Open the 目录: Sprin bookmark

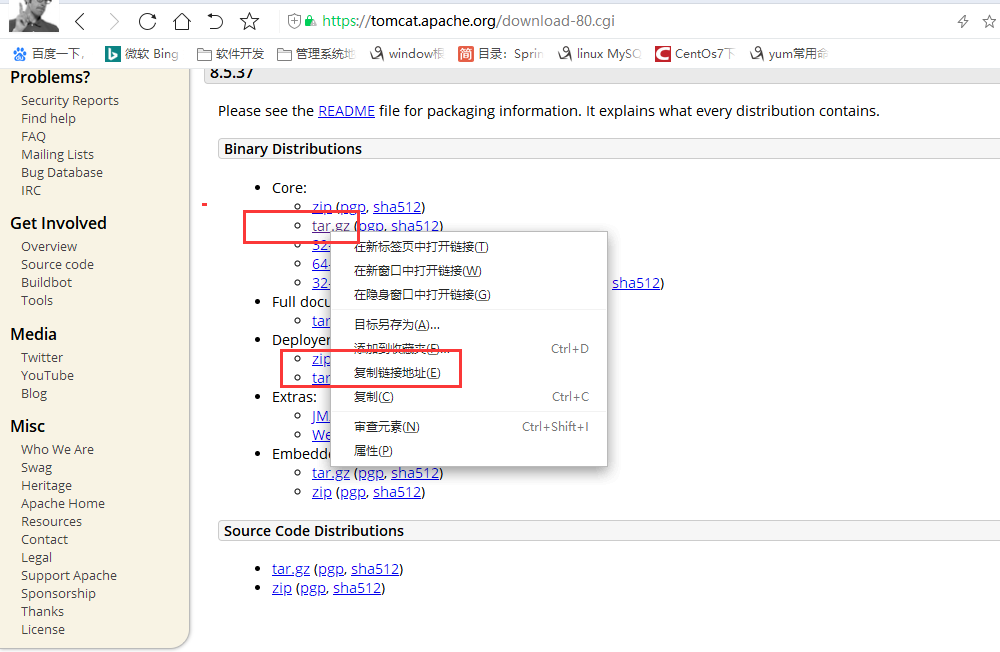[x=501, y=54]
